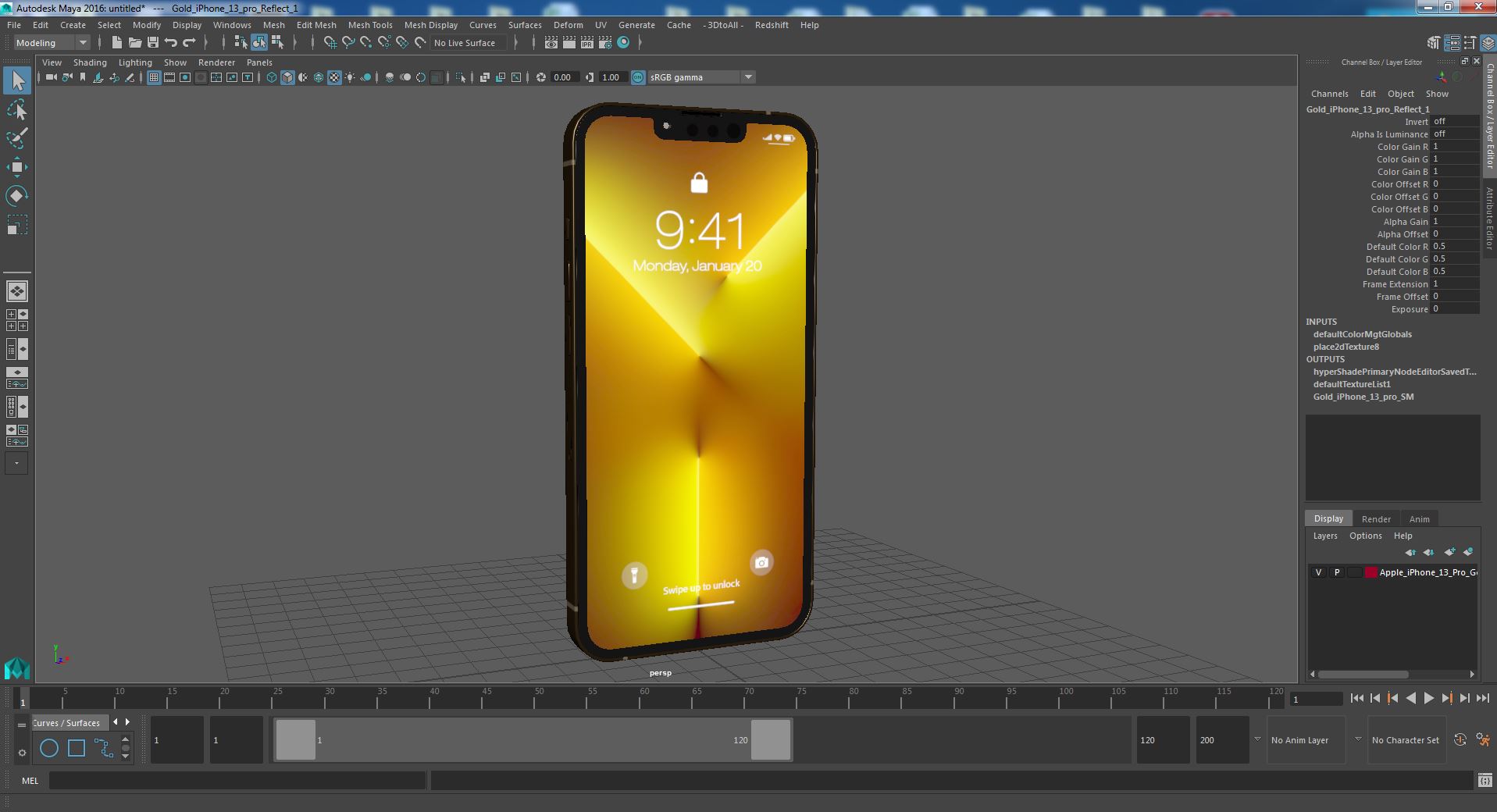
Task: Click the red layer color swatch
Action: coord(1370,572)
